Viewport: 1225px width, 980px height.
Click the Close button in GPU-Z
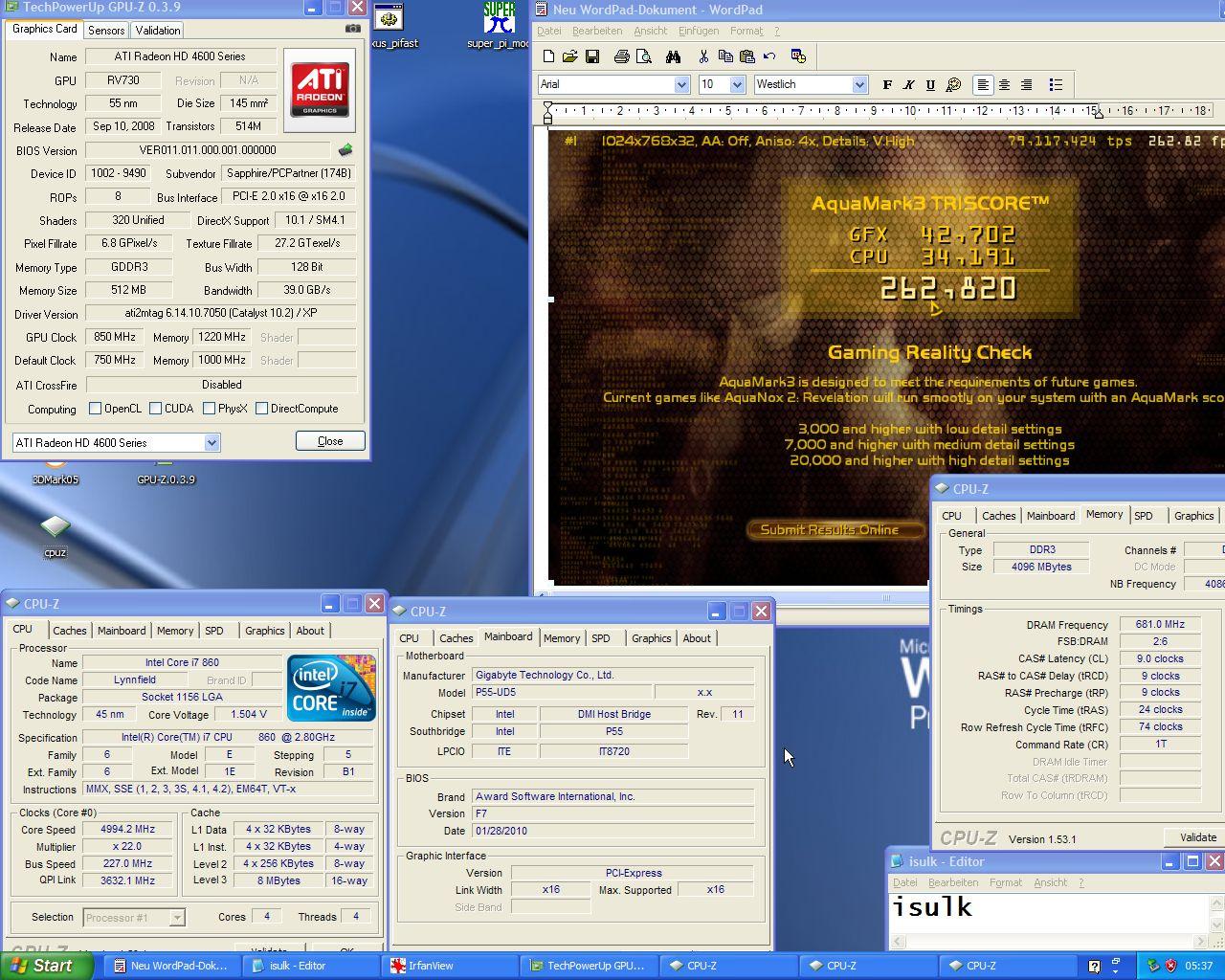[x=330, y=441]
